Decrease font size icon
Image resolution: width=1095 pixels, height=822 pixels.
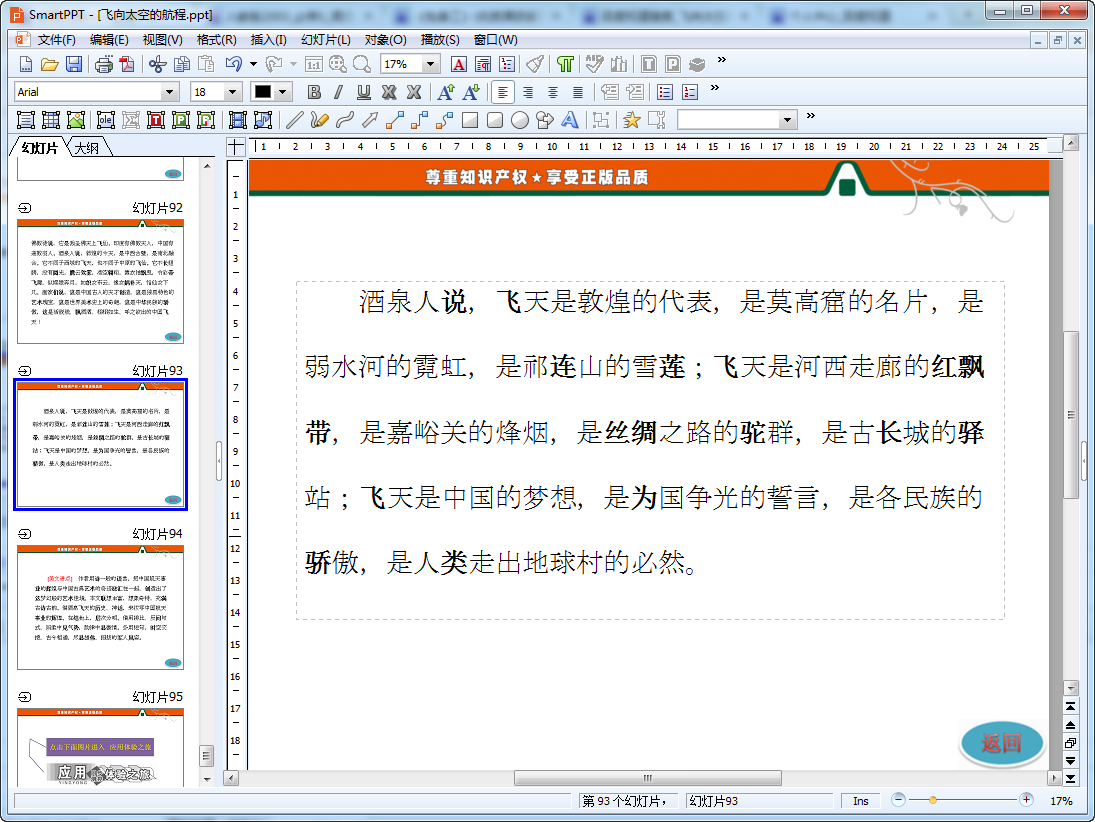tap(471, 92)
